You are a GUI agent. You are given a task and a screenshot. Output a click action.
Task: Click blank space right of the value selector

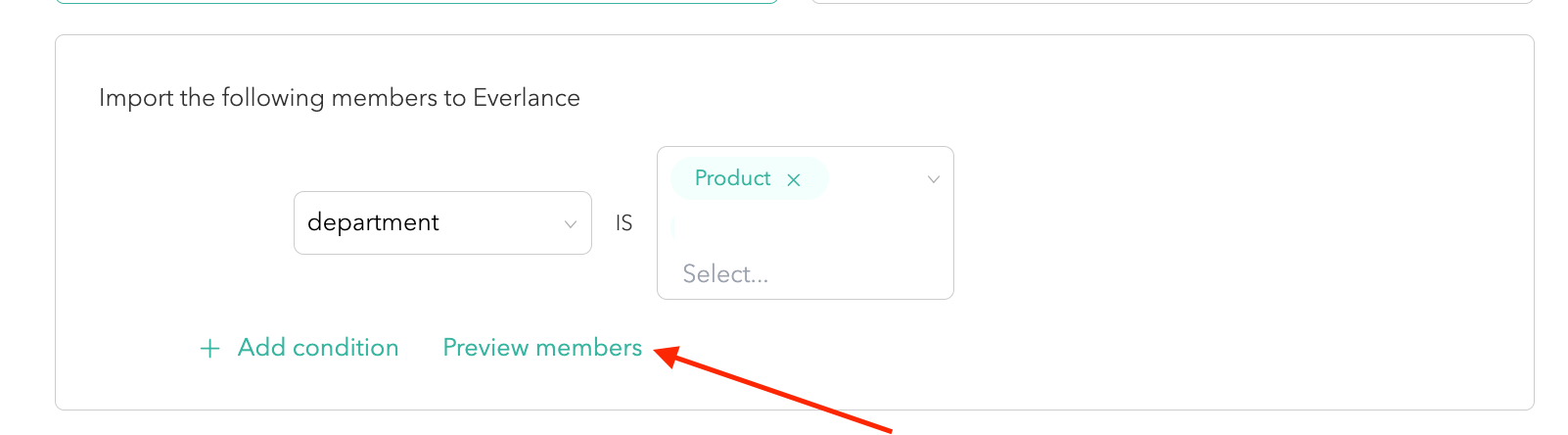pyautogui.click(x=1223, y=223)
